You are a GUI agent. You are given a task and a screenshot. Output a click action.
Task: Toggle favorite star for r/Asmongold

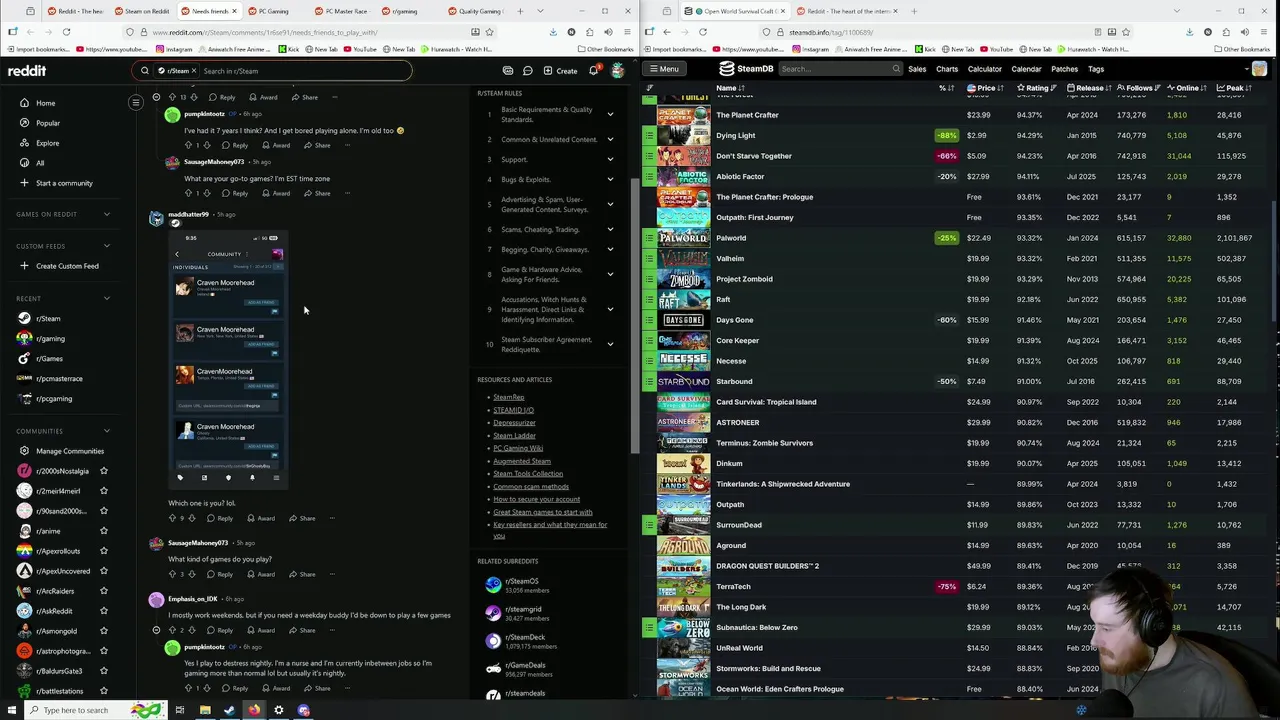click(103, 631)
